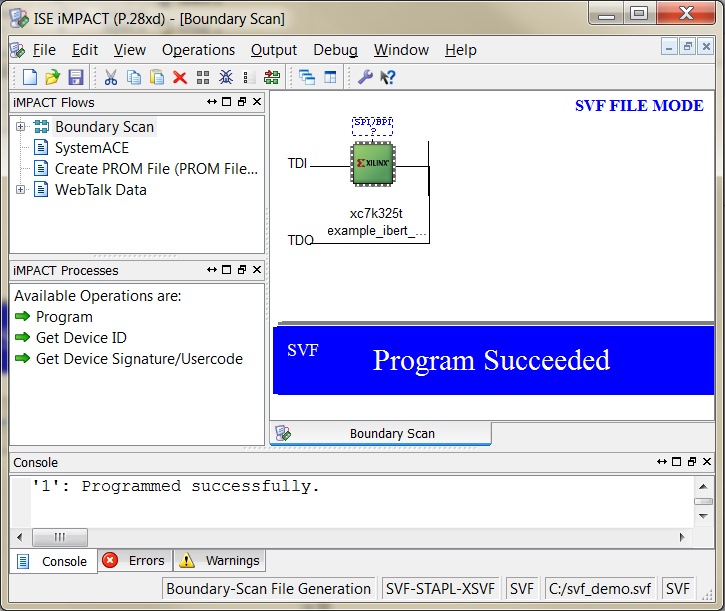Click the Open folder toolbar icon
The width and height of the screenshot is (725, 611).
[53, 77]
